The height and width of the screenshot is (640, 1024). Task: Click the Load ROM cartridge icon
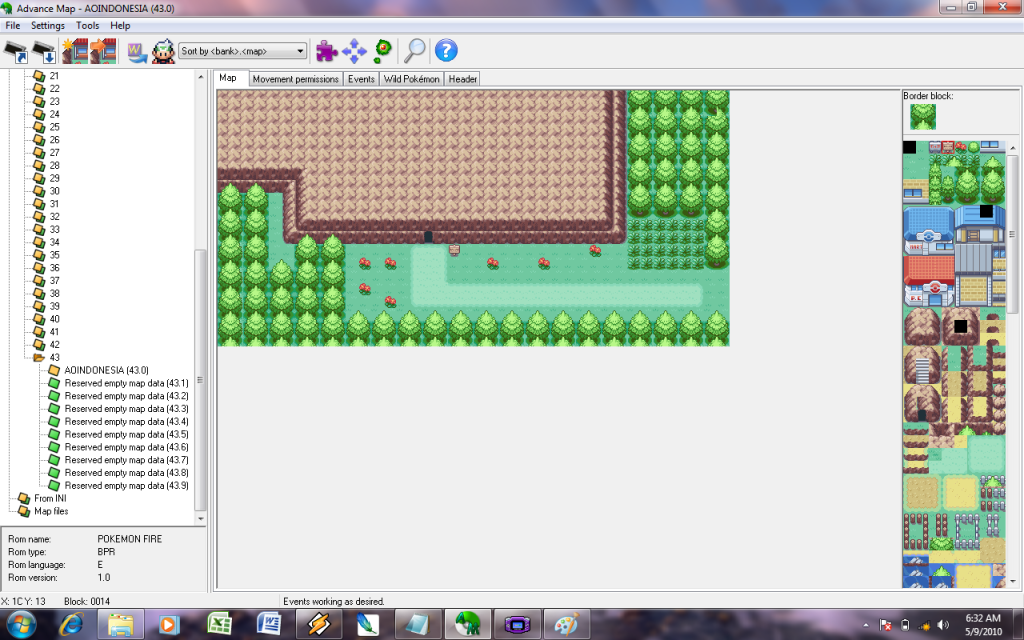tap(16, 51)
